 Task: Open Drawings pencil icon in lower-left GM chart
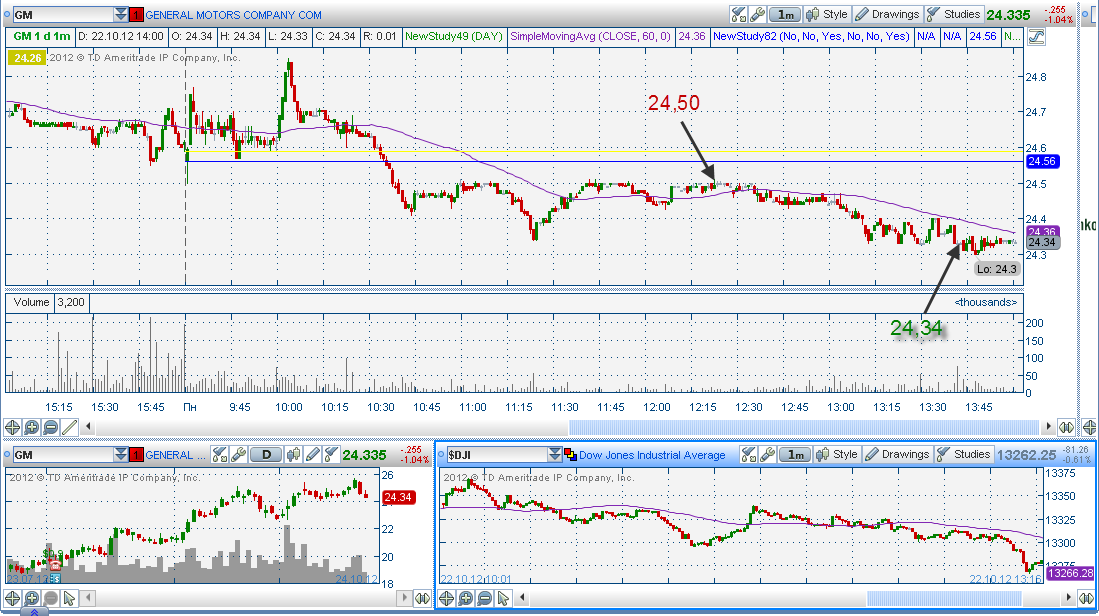313,455
